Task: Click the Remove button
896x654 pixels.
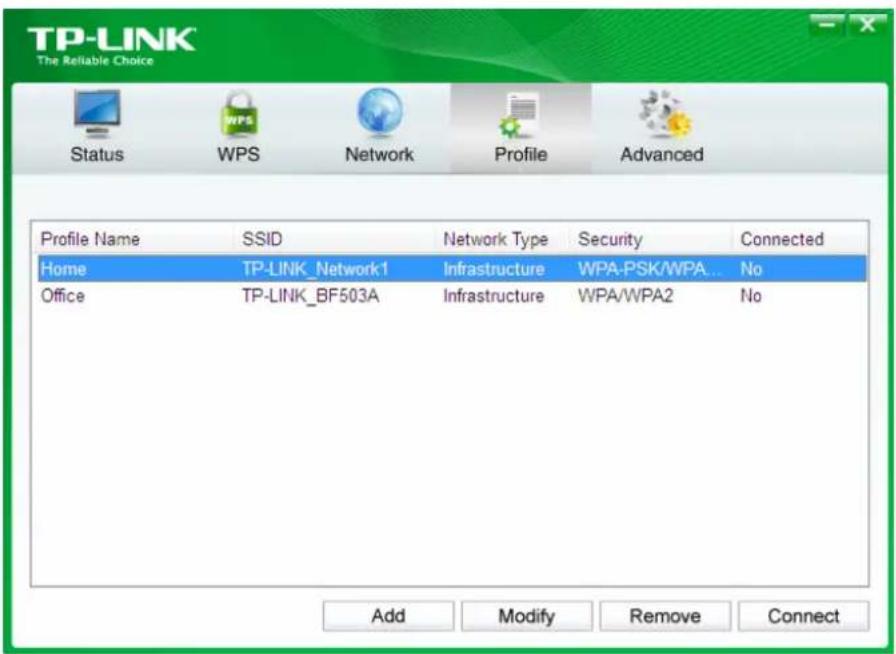Action: (x=665, y=616)
